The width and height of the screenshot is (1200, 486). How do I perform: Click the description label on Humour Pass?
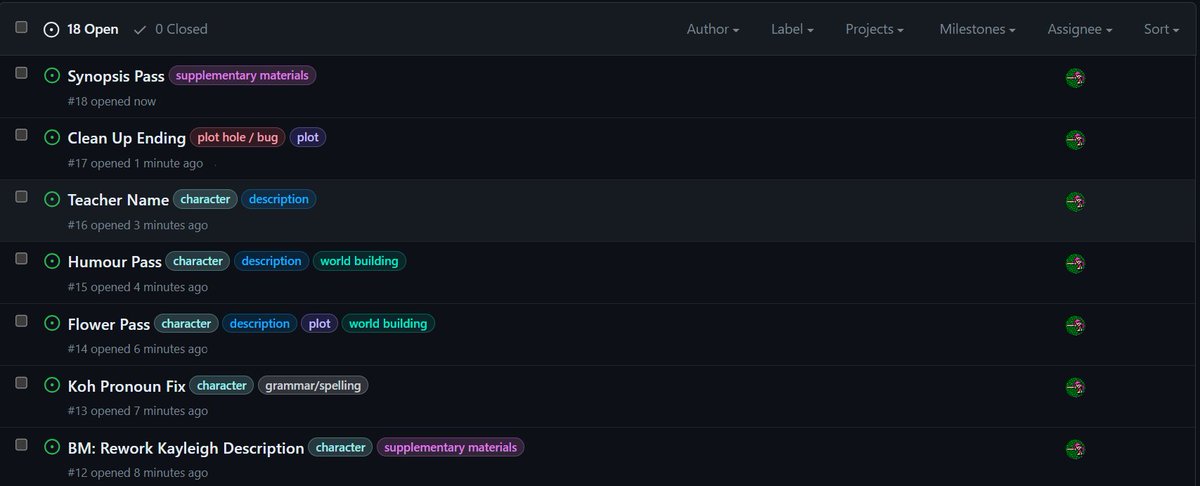point(271,262)
